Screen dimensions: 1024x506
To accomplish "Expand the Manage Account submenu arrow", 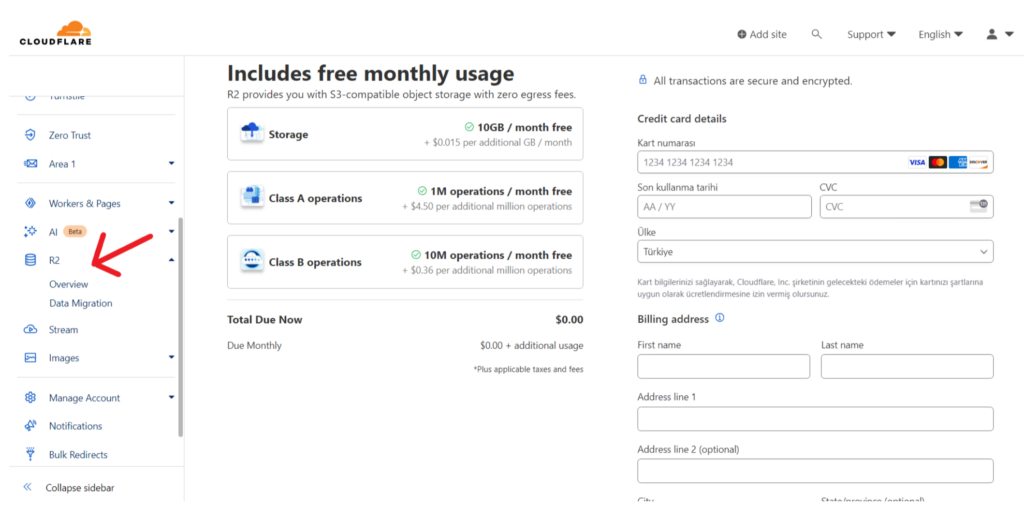I will point(171,398).
